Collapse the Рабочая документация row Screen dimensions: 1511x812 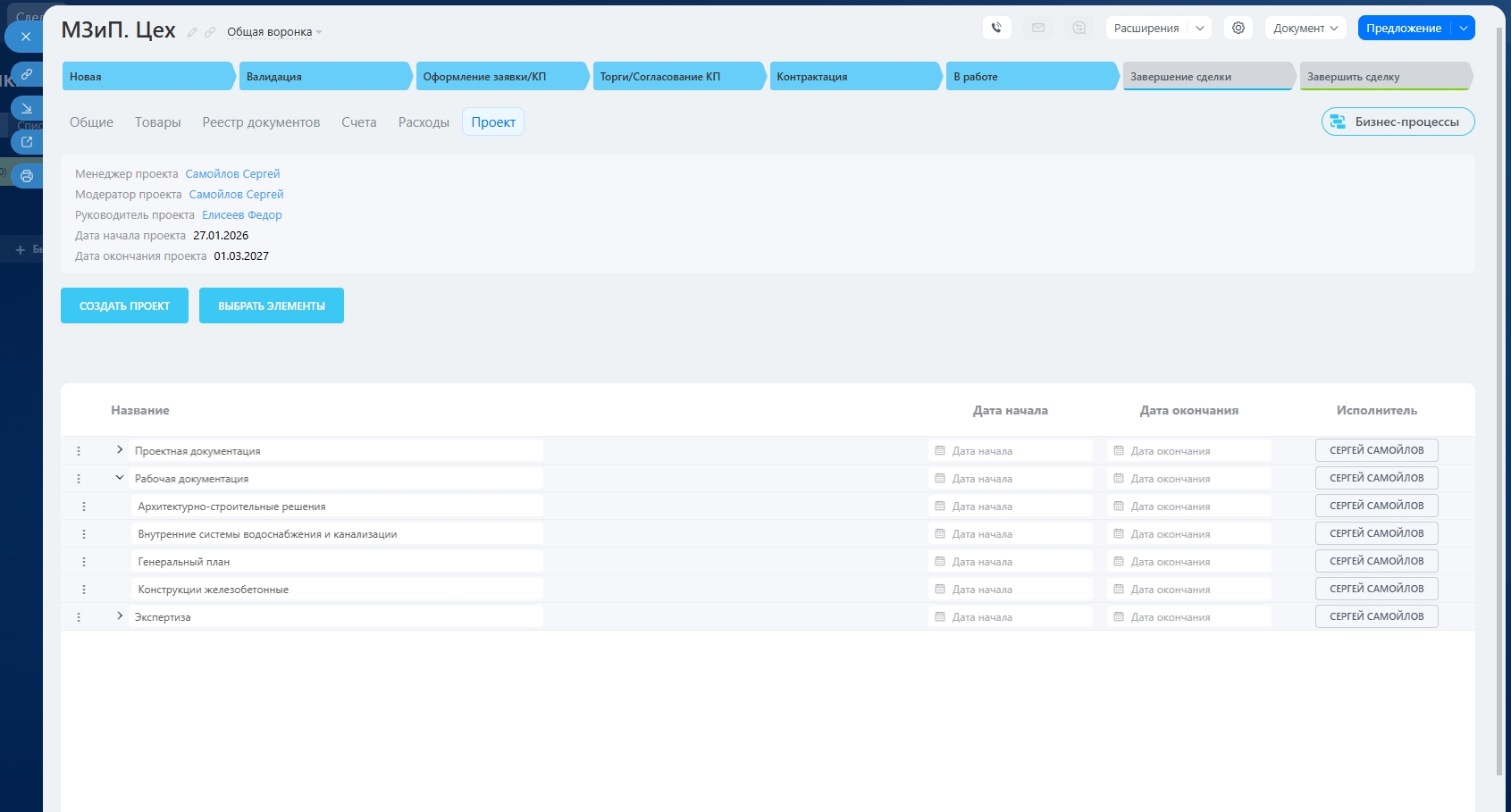point(120,478)
